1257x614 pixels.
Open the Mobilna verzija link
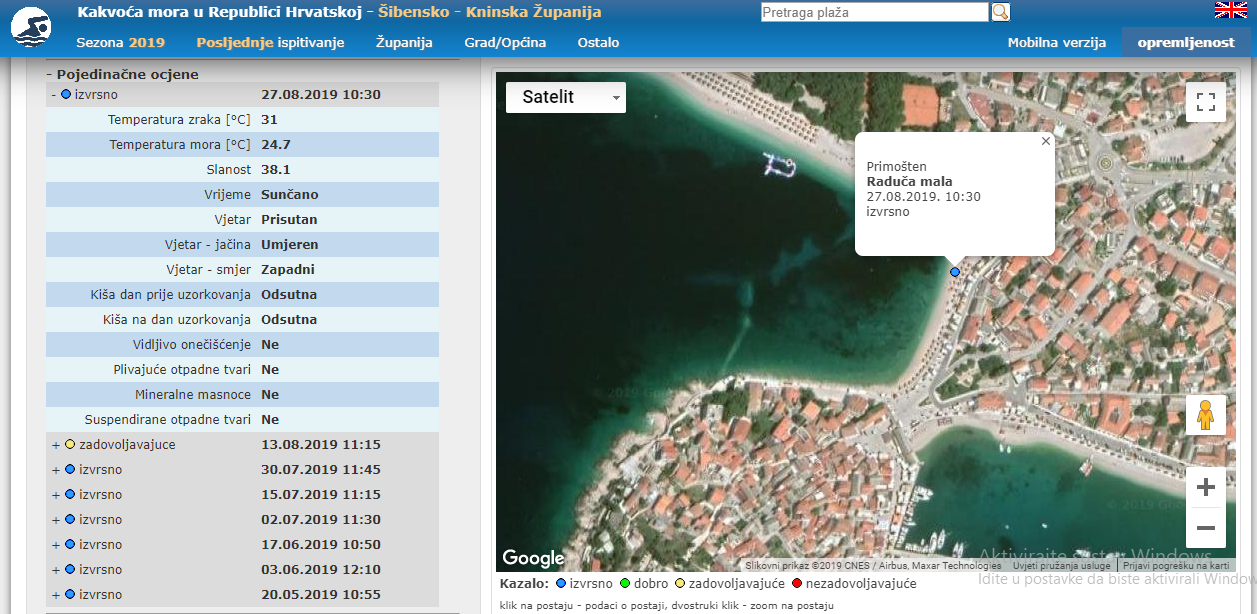1056,43
